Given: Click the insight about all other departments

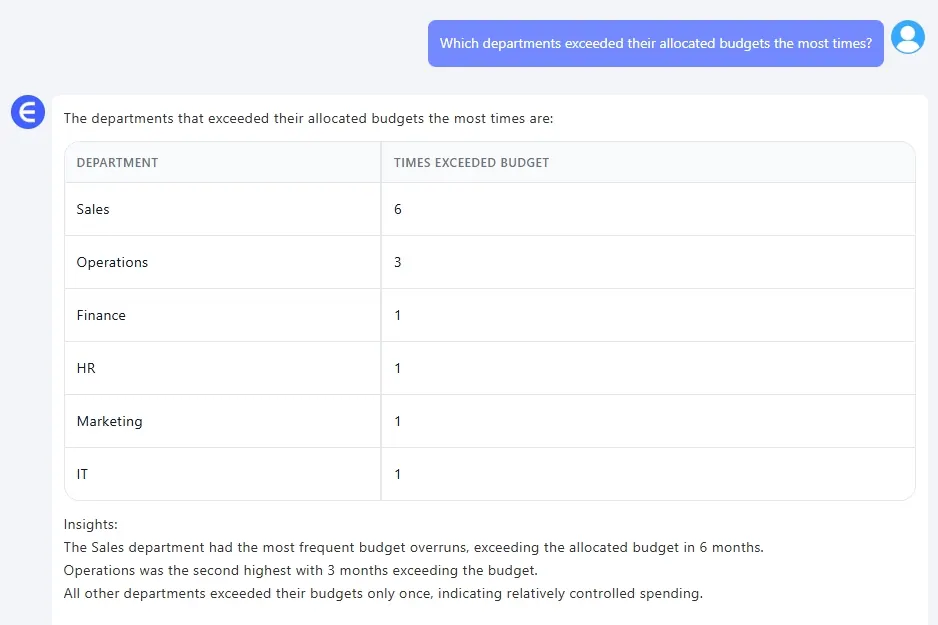Looking at the screenshot, I should (x=383, y=594).
